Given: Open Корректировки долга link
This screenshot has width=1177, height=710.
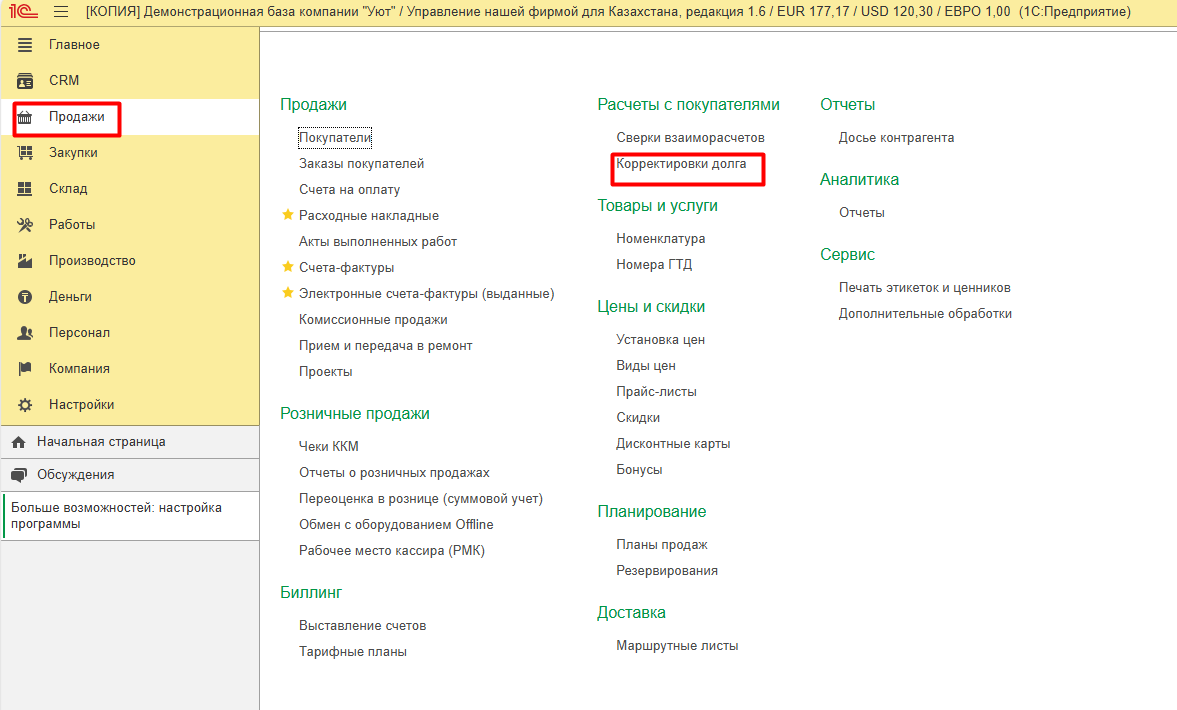Looking at the screenshot, I should [x=681, y=164].
